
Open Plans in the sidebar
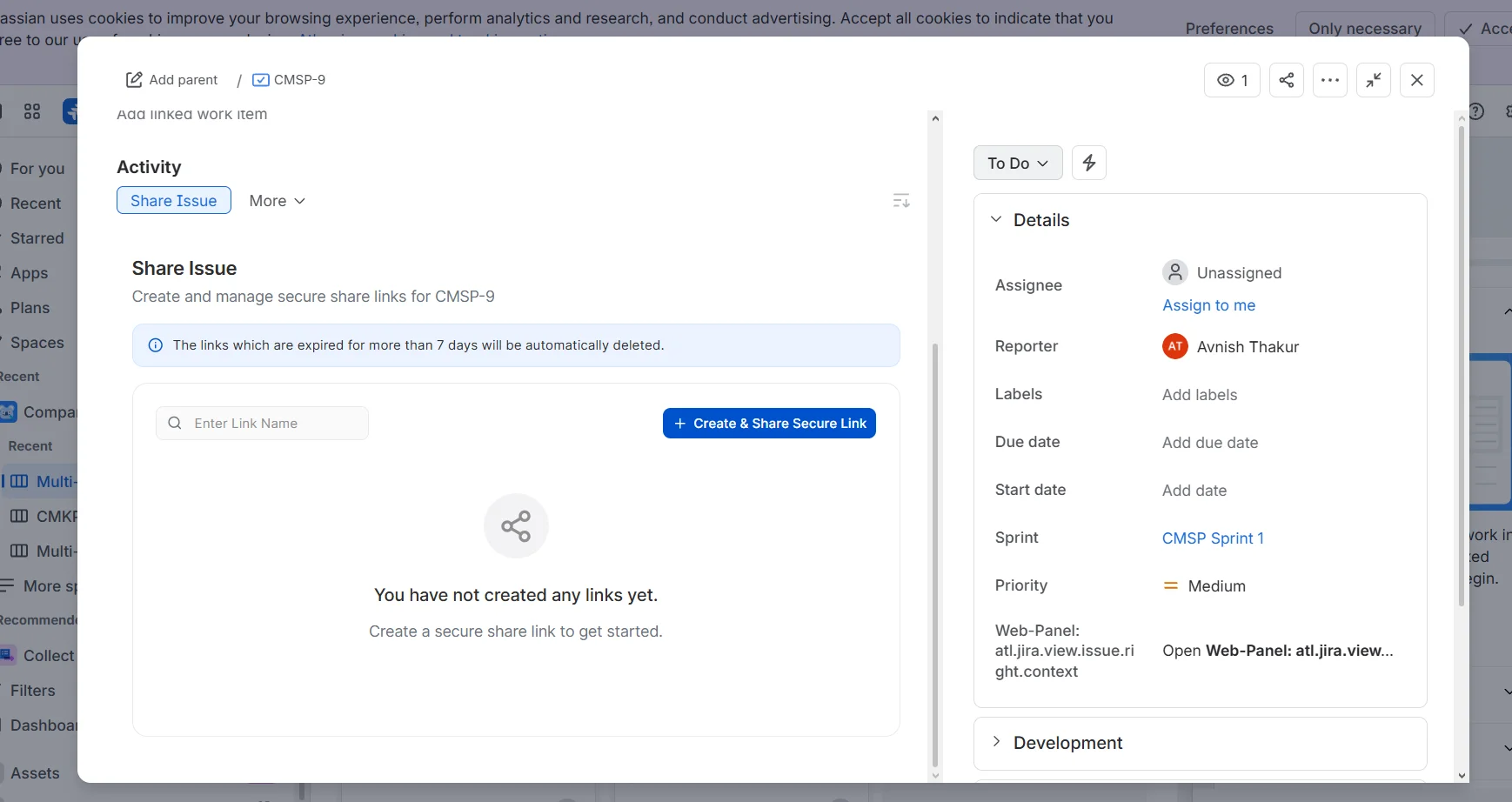pyautogui.click(x=30, y=308)
